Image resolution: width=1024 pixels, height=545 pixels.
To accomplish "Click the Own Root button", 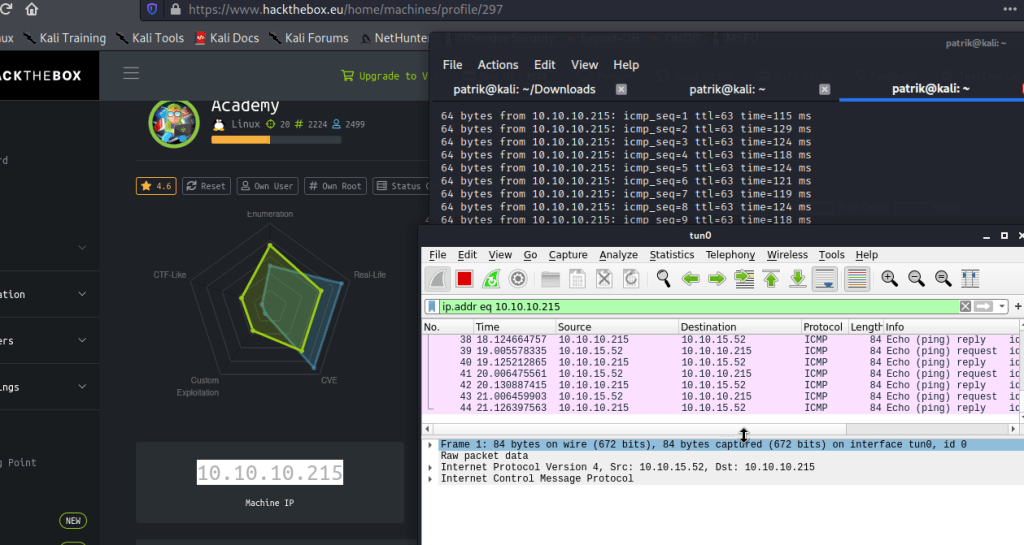I will coord(335,186).
